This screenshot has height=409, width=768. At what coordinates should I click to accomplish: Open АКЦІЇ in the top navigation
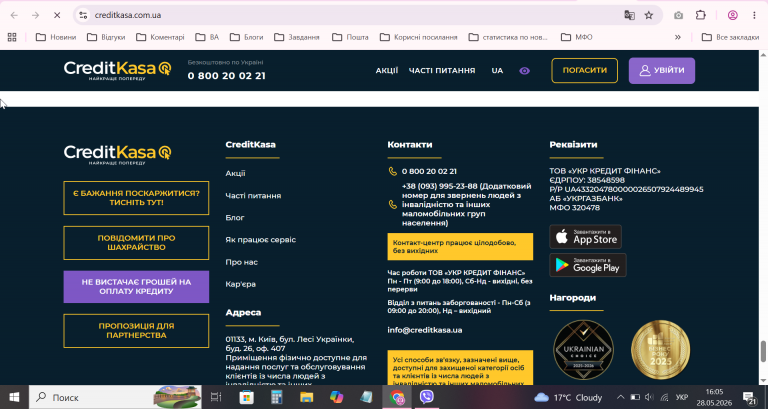point(387,71)
